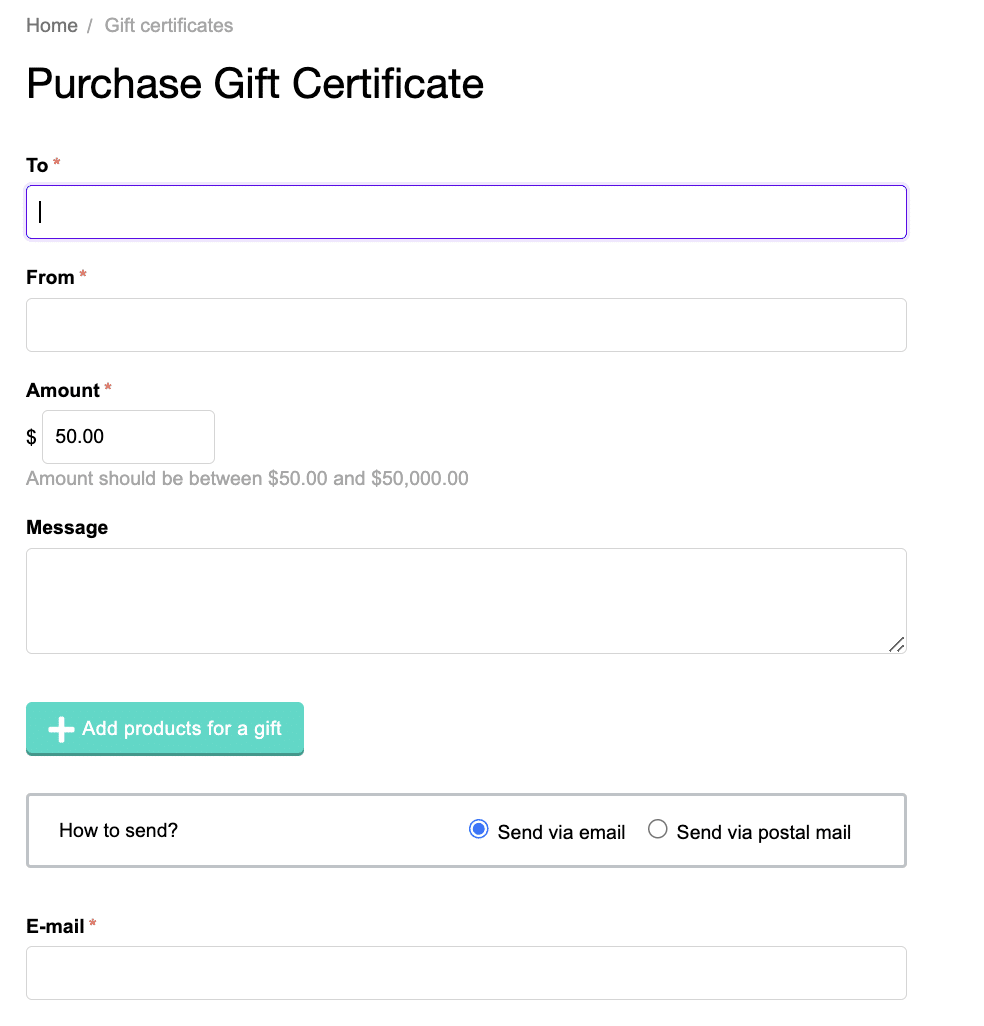This screenshot has height=1026, width=984.
Task: Select Send via email radio button
Action: (x=478, y=829)
